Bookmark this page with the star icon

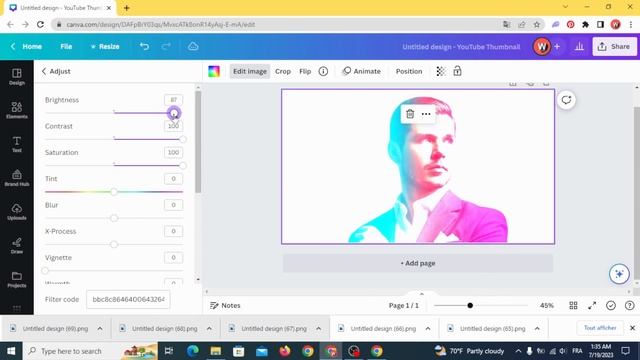[537, 24]
